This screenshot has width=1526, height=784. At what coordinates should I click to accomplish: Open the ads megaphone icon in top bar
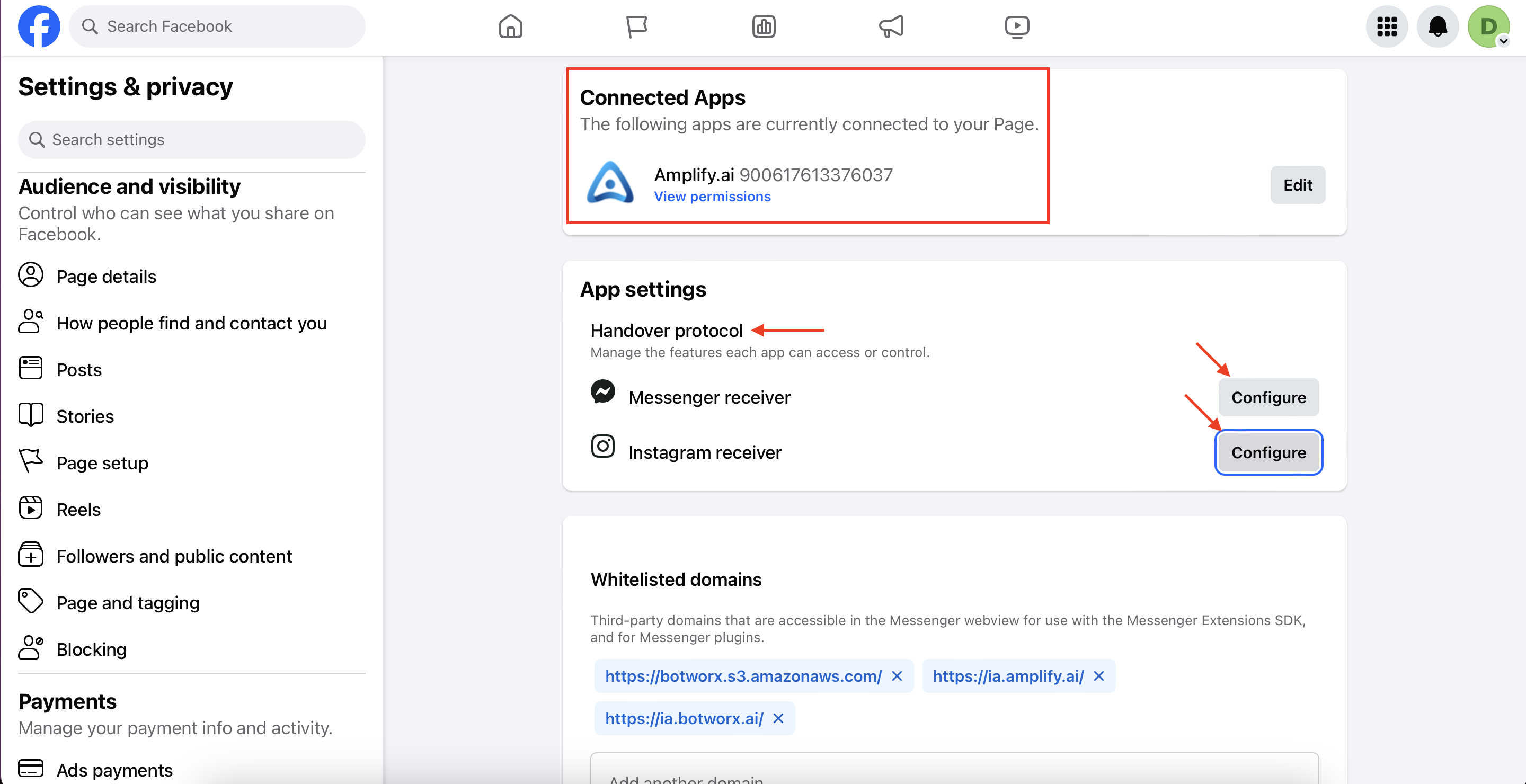(x=890, y=26)
